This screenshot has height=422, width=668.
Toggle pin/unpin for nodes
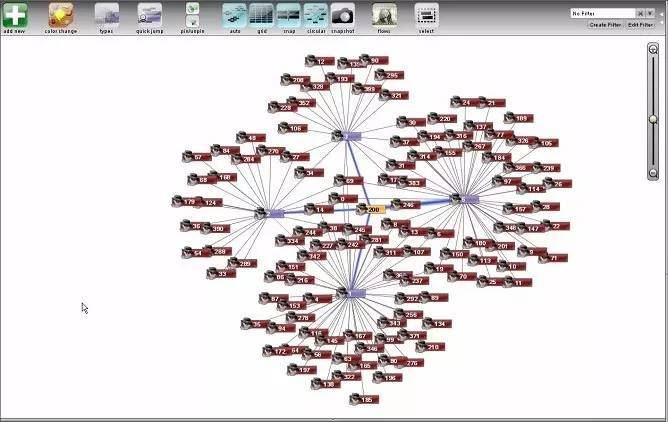pos(192,14)
